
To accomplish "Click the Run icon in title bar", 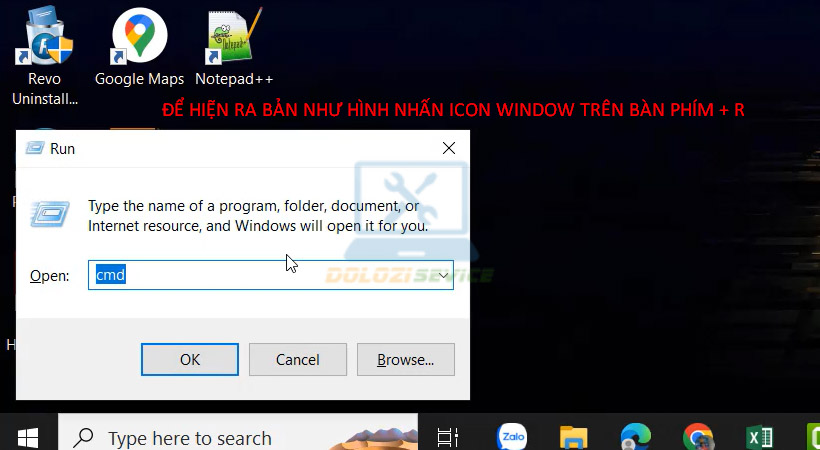I will point(35,149).
